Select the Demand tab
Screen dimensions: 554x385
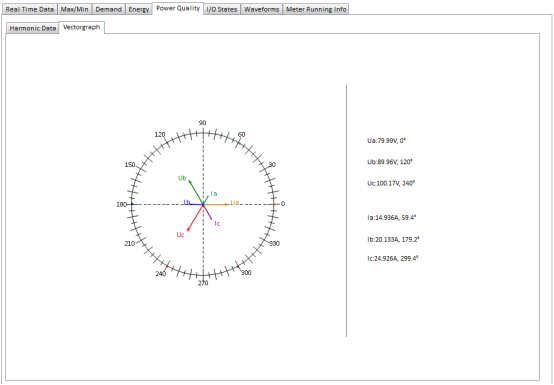coord(108,9)
